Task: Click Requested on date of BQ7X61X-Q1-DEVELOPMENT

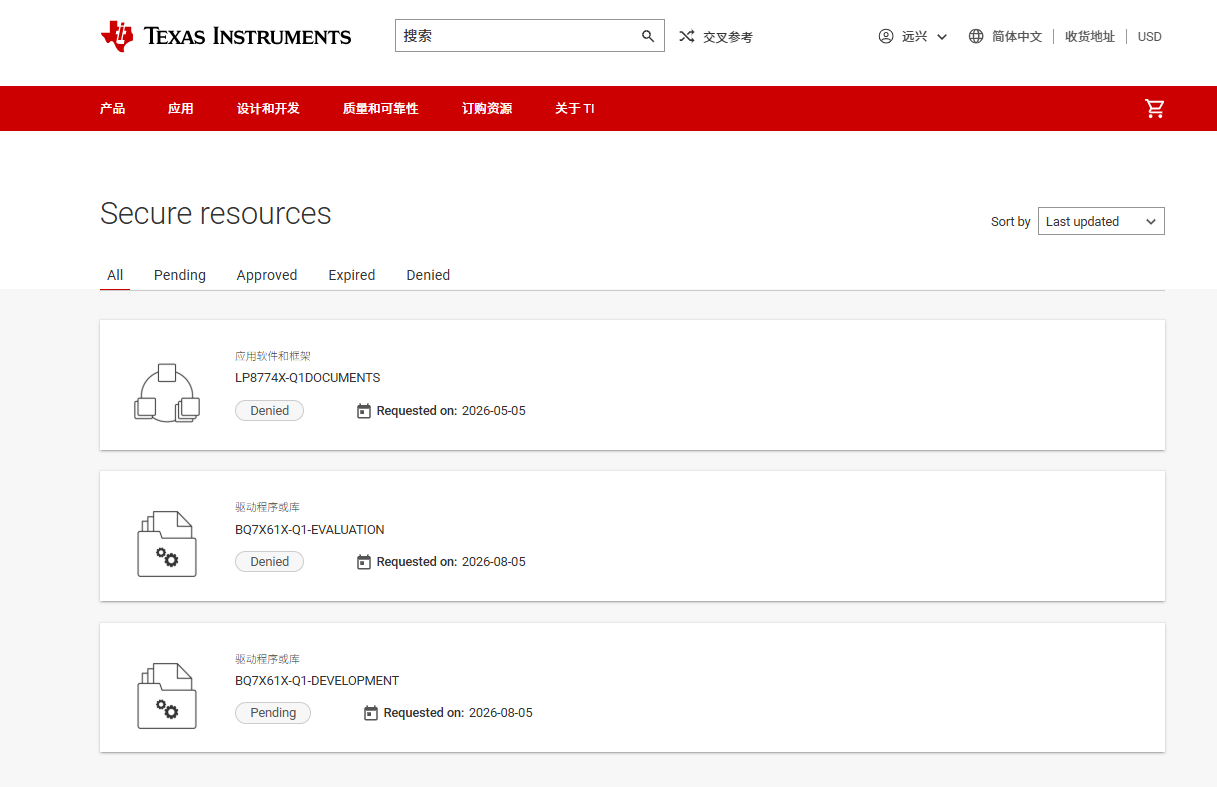Action: click(501, 713)
